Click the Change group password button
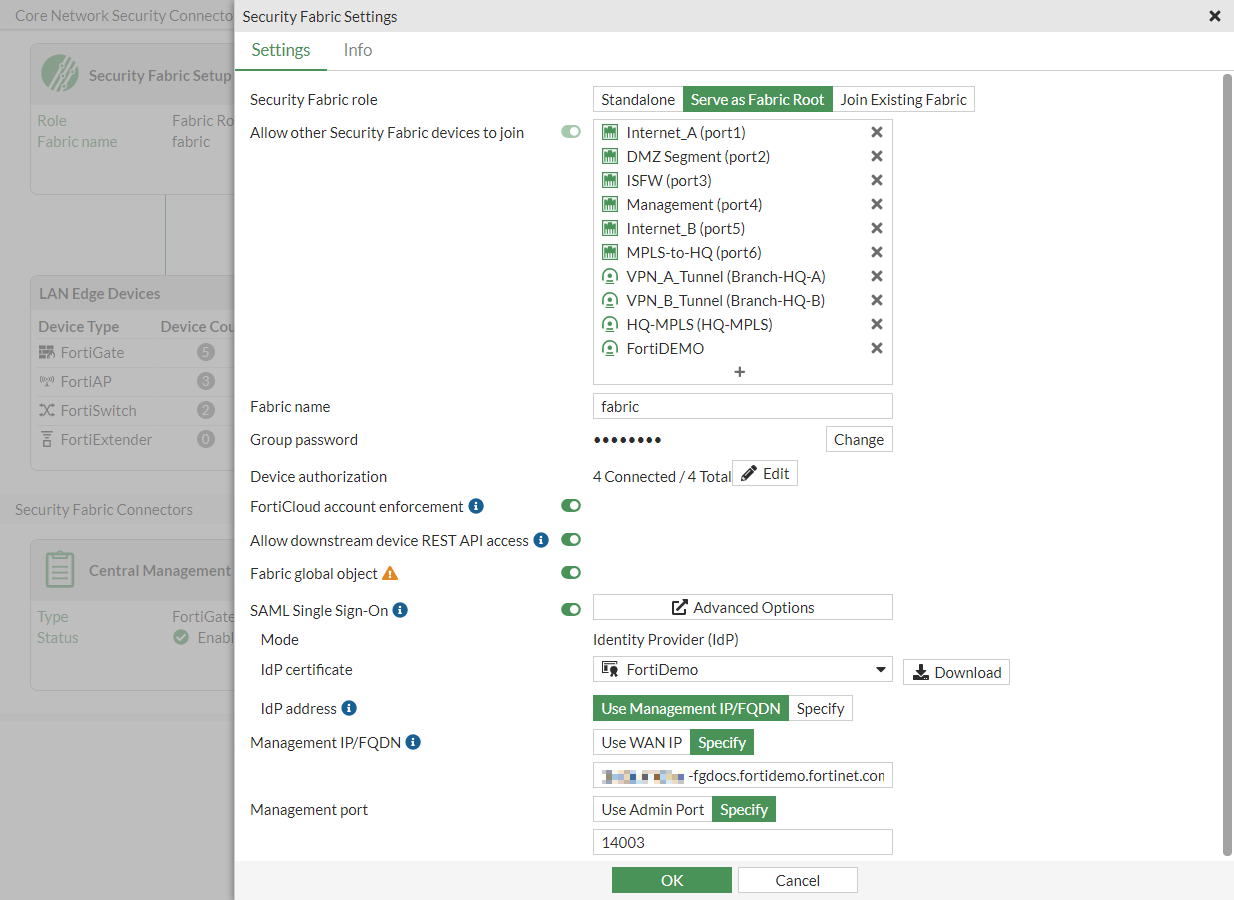The width and height of the screenshot is (1234, 900). (858, 439)
